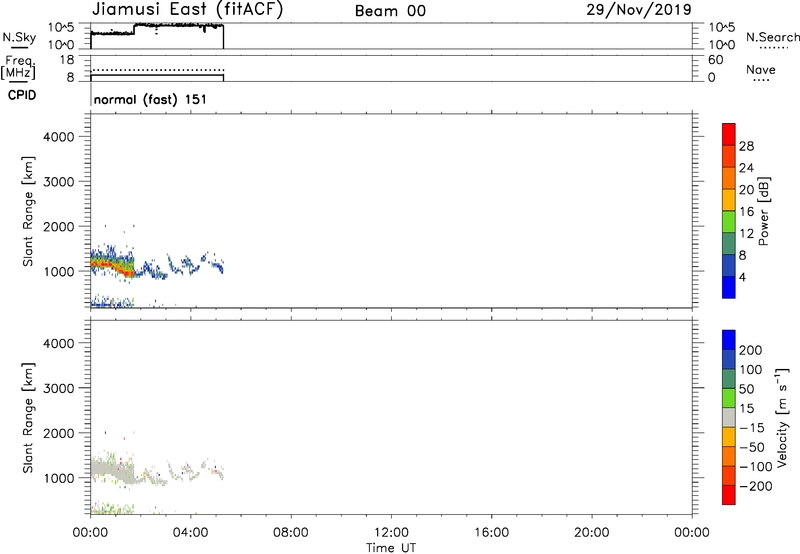Click the 'Velocity [m s-1]' colorbar label
The image size is (800, 554).
[x=782, y=417]
